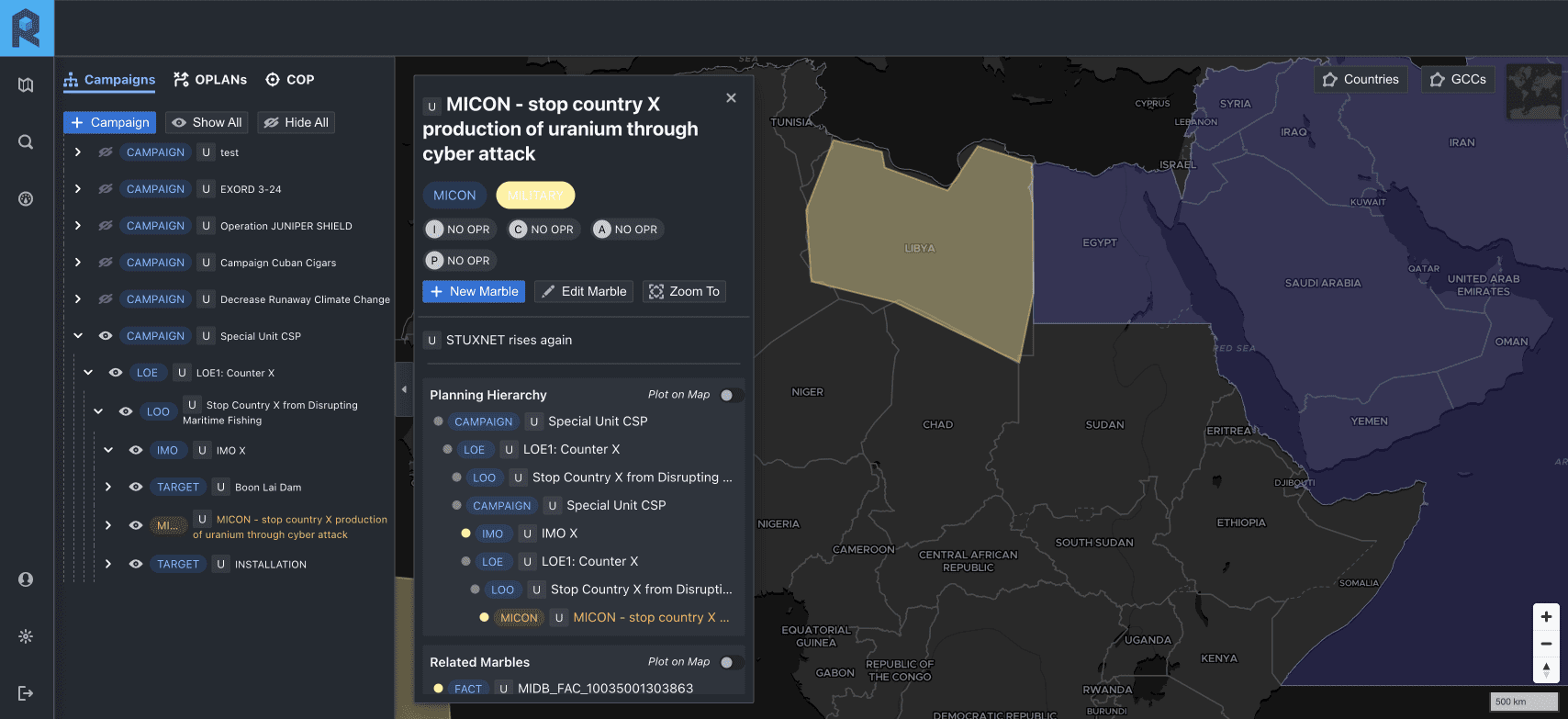Expand the INSTALLATION target node
The height and width of the screenshot is (719, 1568).
click(x=108, y=564)
